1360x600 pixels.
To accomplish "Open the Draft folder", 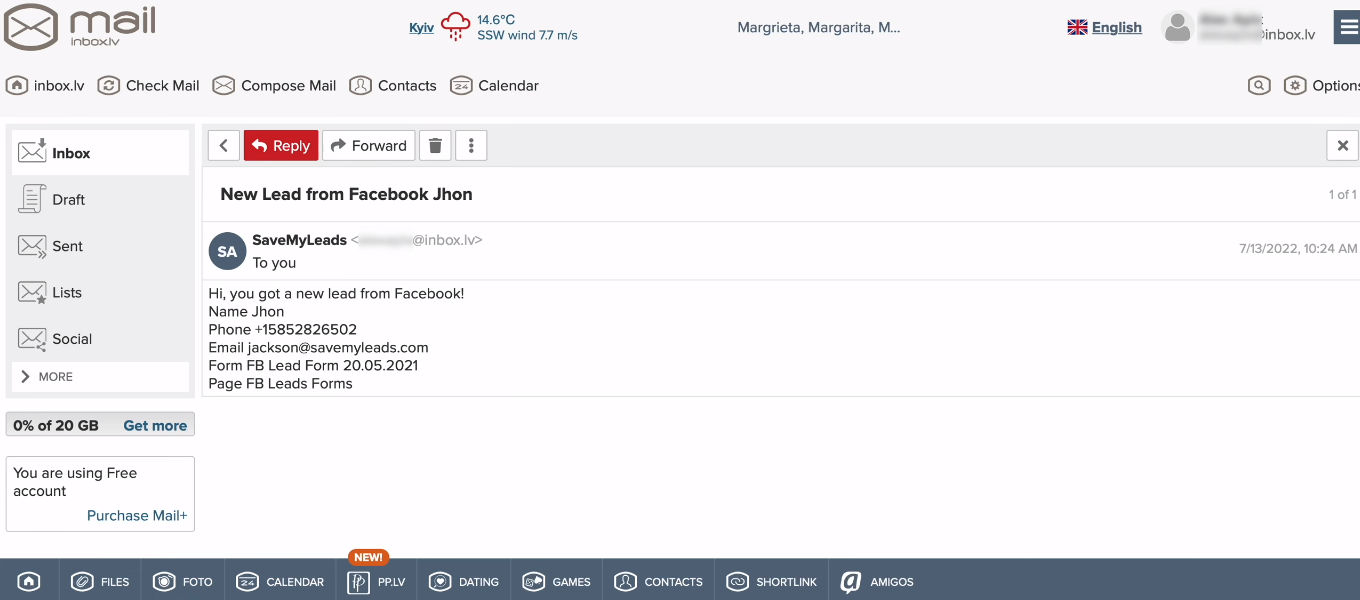I will tap(100, 199).
